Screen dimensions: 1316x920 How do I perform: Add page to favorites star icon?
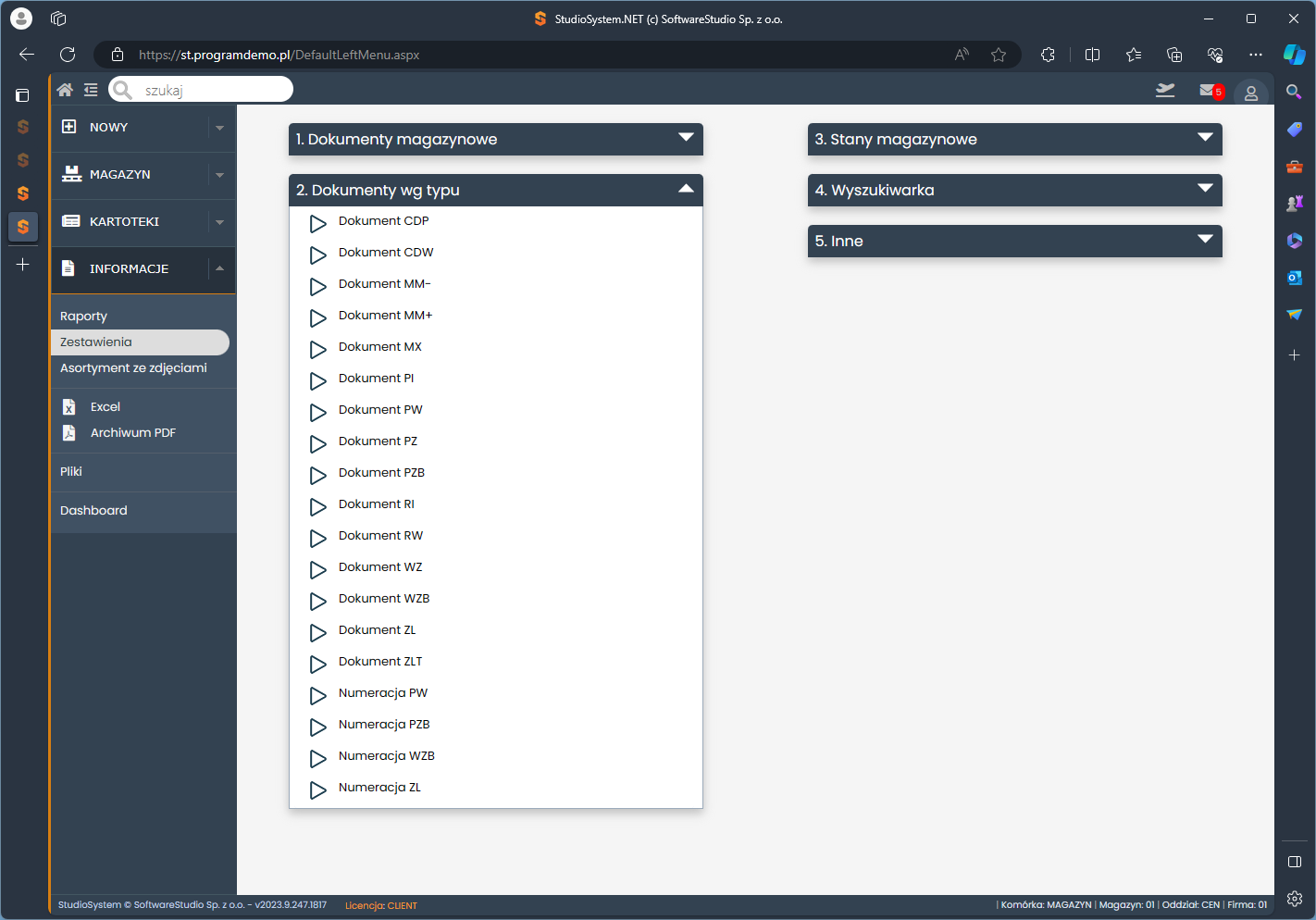tap(999, 55)
